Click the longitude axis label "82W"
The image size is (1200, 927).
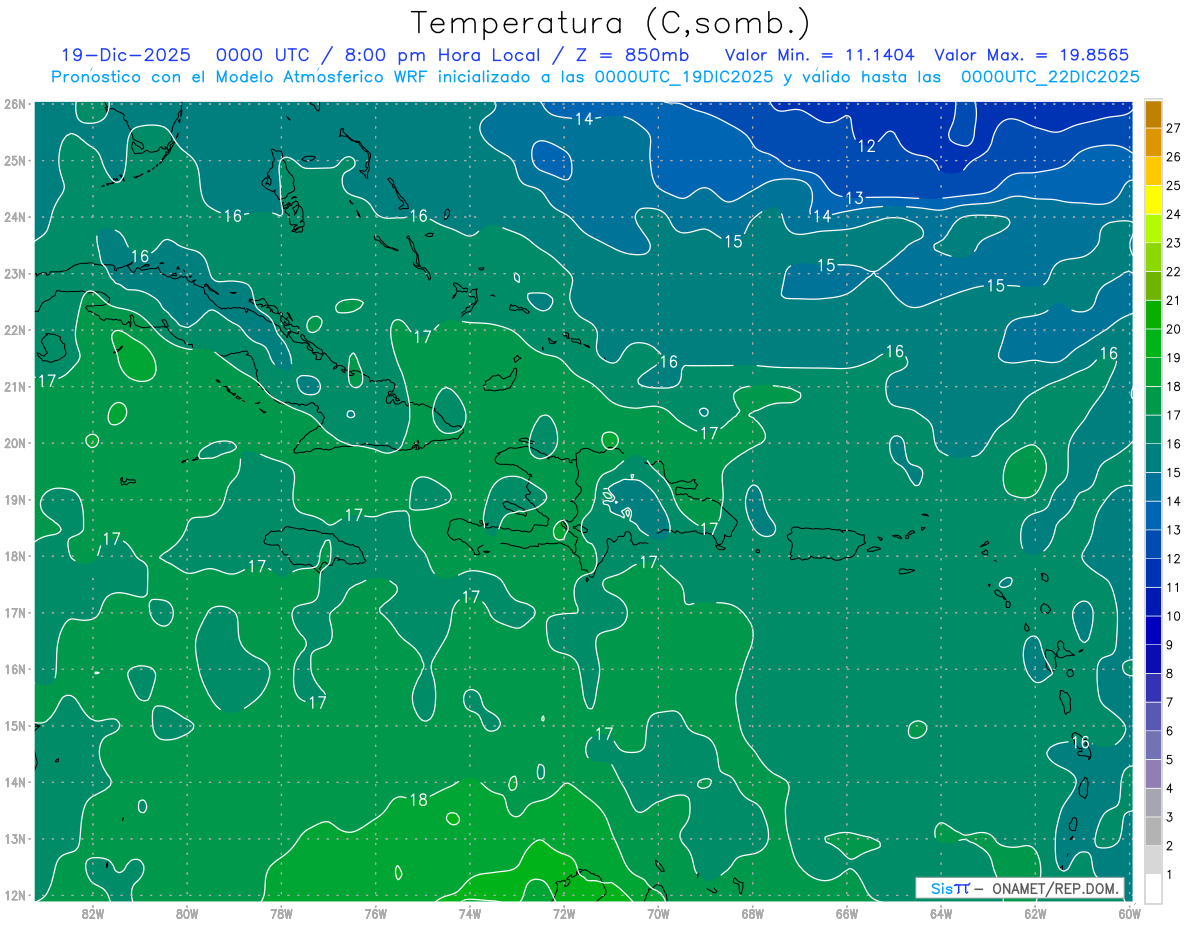[93, 913]
